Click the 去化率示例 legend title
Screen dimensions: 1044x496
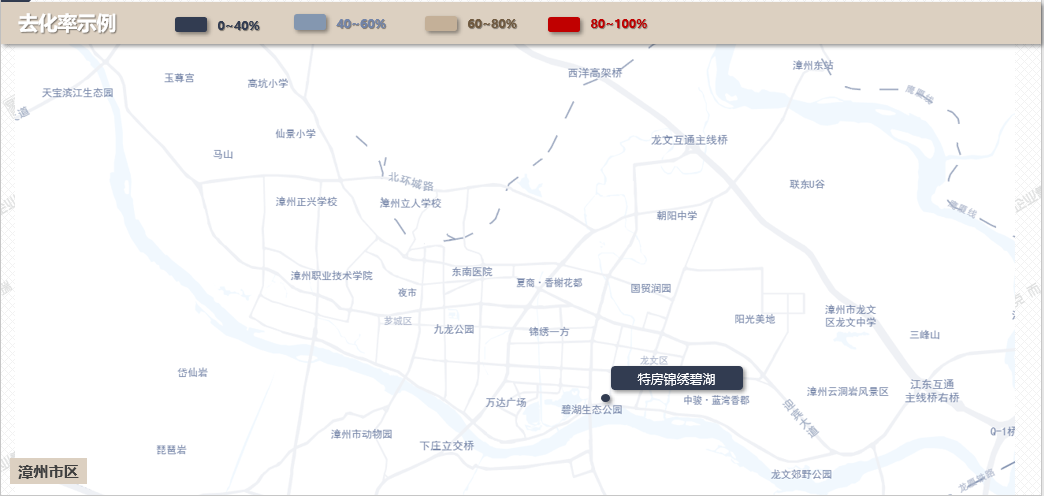(67, 23)
